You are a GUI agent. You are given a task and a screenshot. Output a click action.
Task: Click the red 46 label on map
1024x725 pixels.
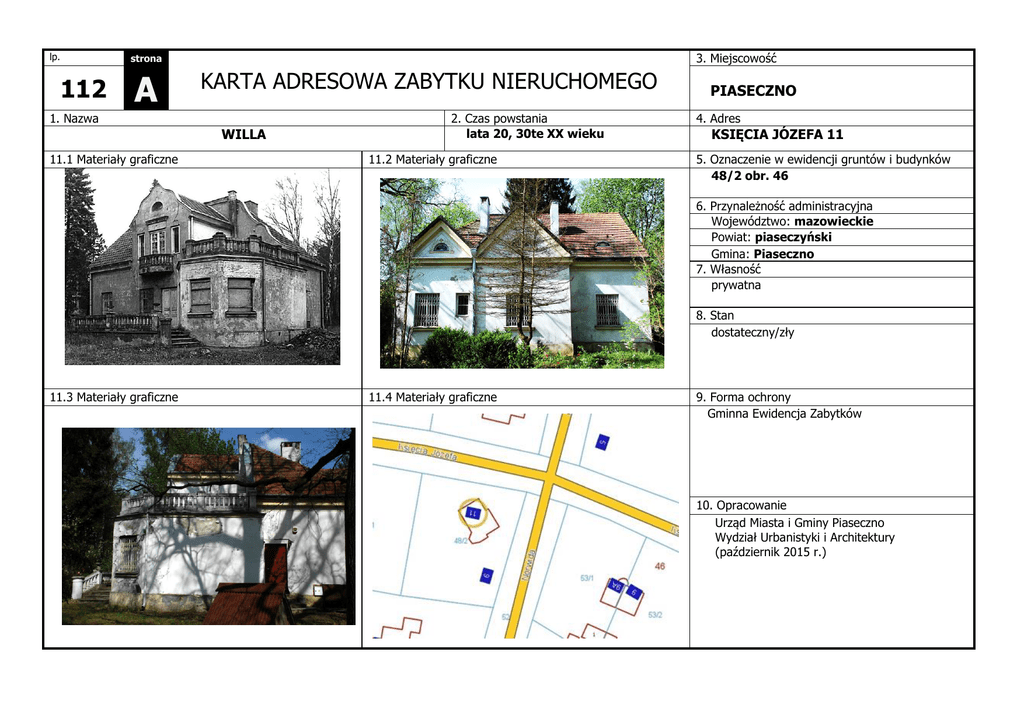660,567
